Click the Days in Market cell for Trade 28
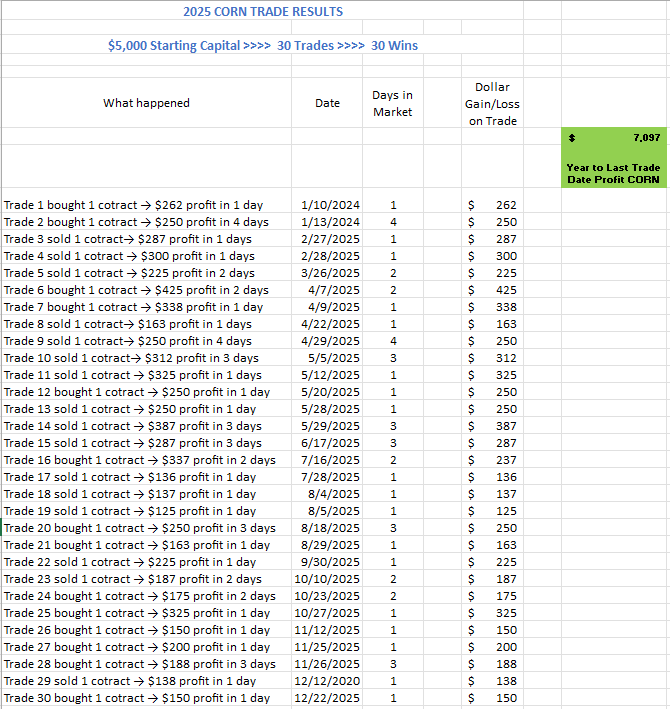The image size is (670, 709). 393,664
